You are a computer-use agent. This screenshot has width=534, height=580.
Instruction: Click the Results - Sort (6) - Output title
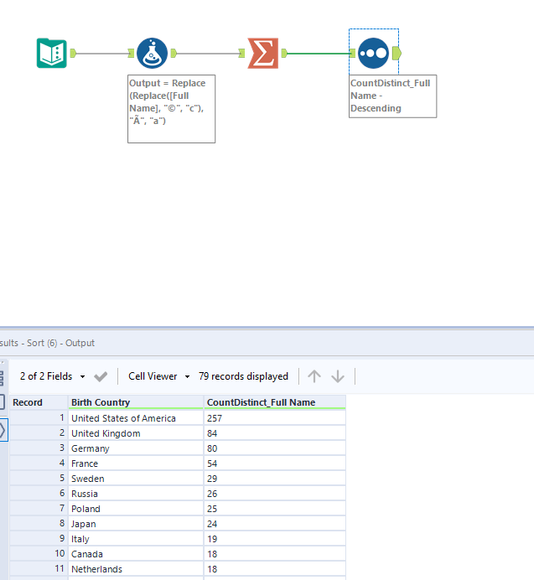click(47, 343)
